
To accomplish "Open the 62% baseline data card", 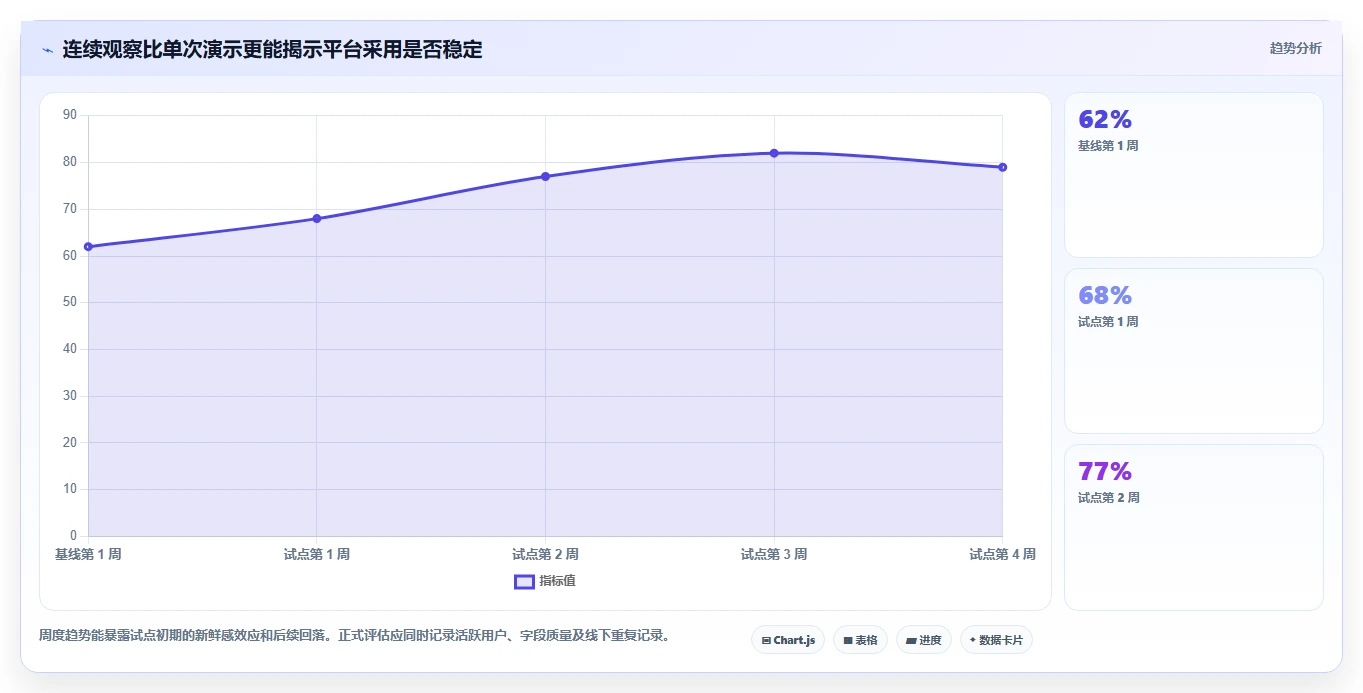I will [1193, 175].
